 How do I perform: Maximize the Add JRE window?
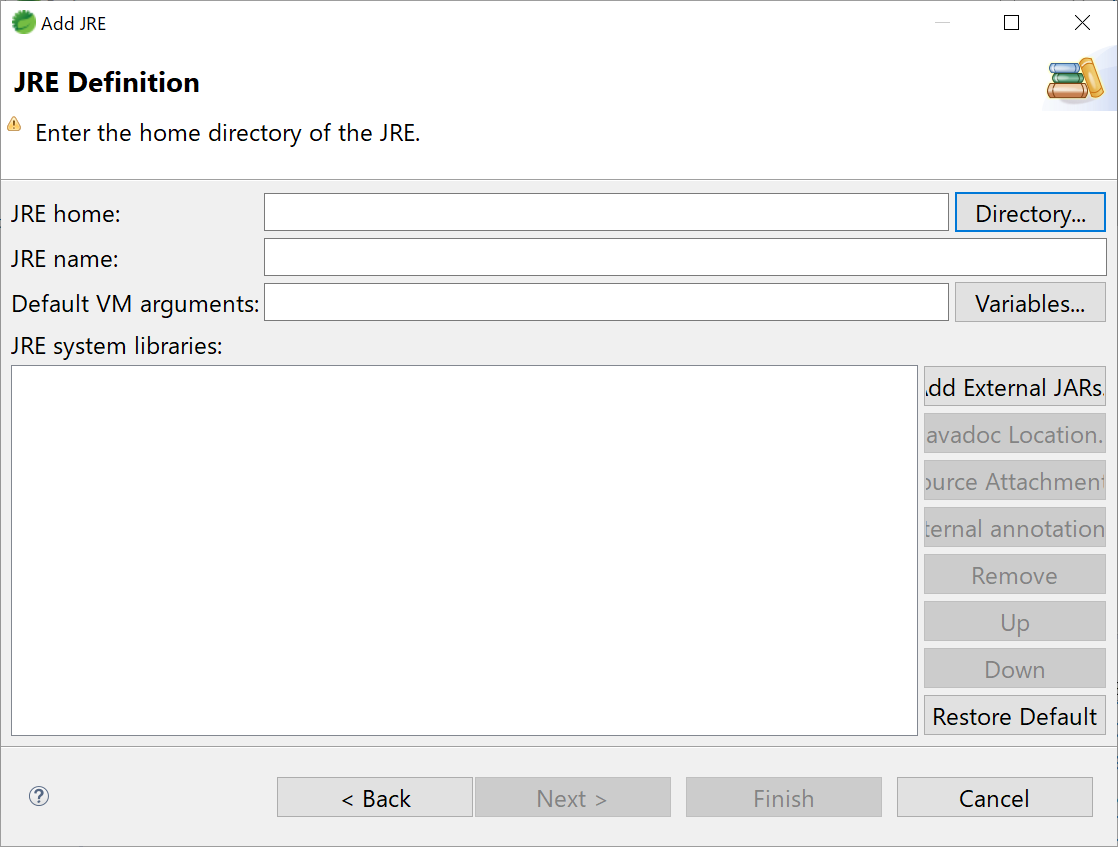coord(1011,23)
